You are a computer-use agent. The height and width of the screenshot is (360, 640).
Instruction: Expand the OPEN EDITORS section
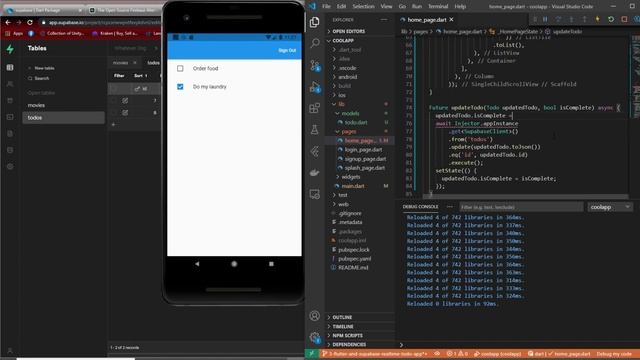coord(360,31)
